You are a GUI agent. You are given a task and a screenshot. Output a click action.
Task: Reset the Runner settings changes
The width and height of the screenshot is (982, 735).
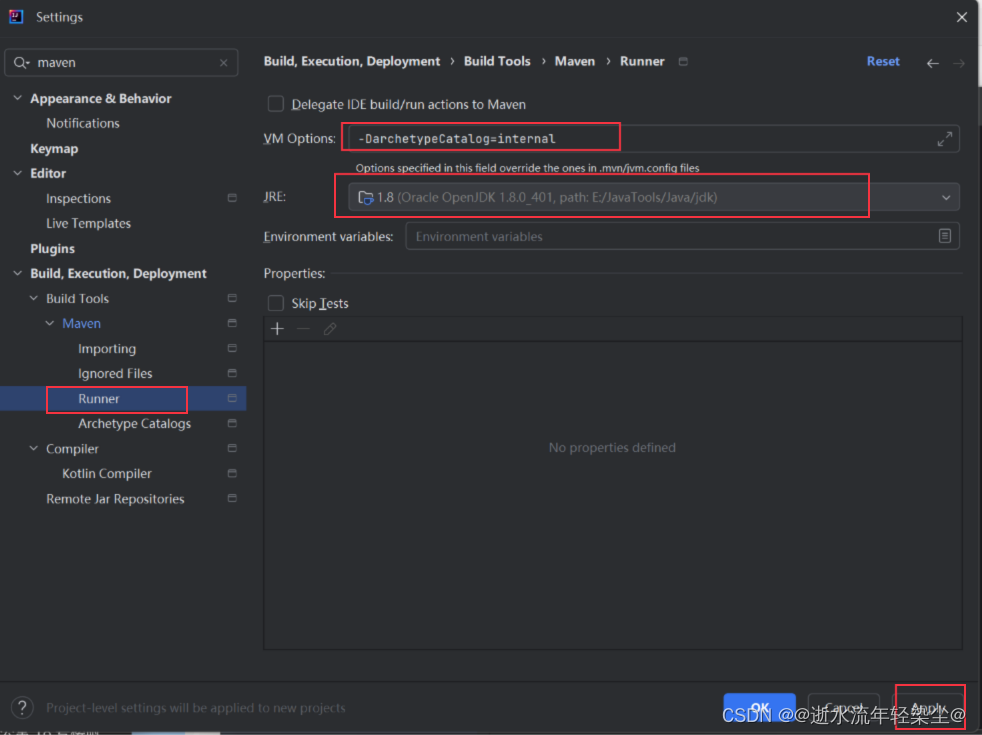pos(883,61)
